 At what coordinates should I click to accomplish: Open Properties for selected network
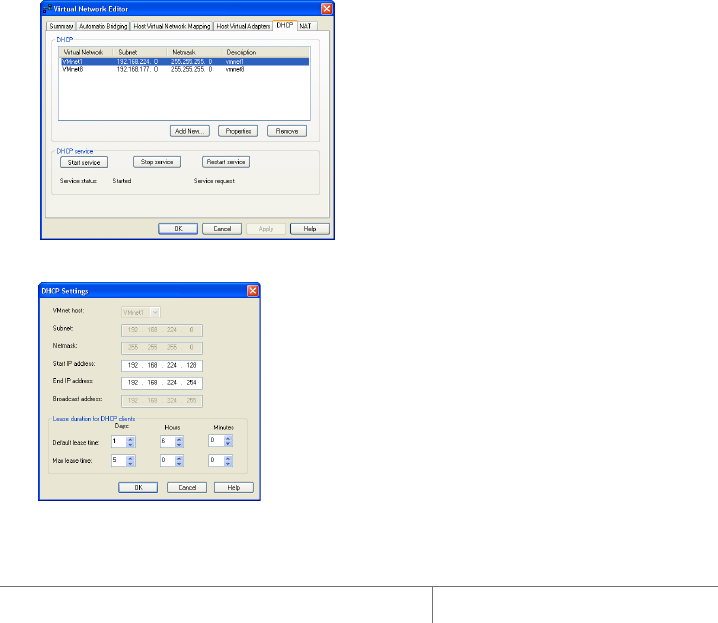(x=238, y=131)
